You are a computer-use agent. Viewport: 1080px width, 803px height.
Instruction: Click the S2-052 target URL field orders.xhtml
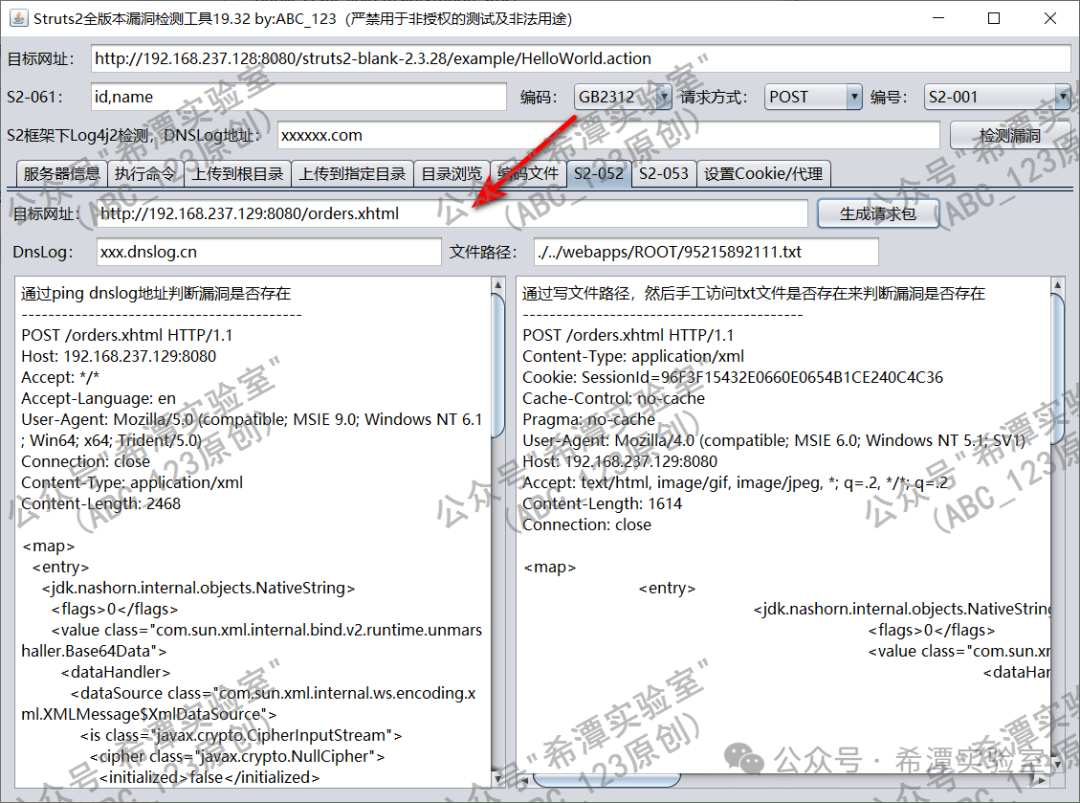tap(451, 213)
